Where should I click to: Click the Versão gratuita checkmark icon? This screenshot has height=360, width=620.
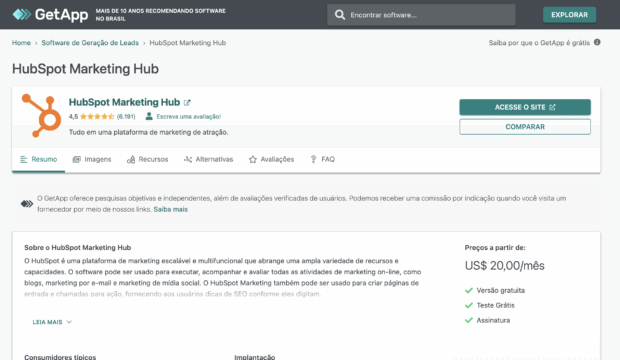(469, 290)
